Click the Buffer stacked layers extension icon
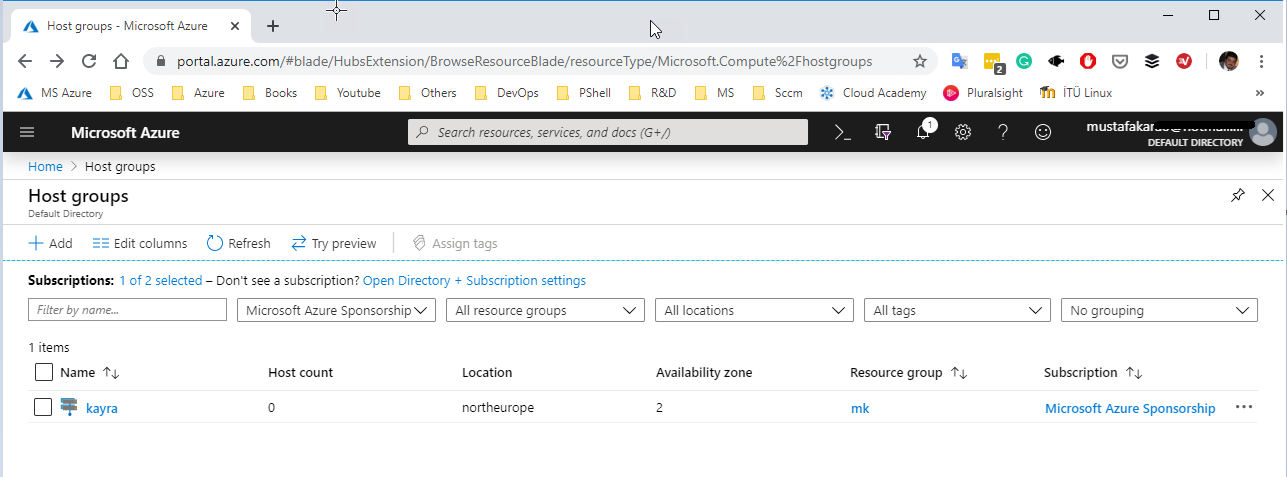 [x=1152, y=61]
